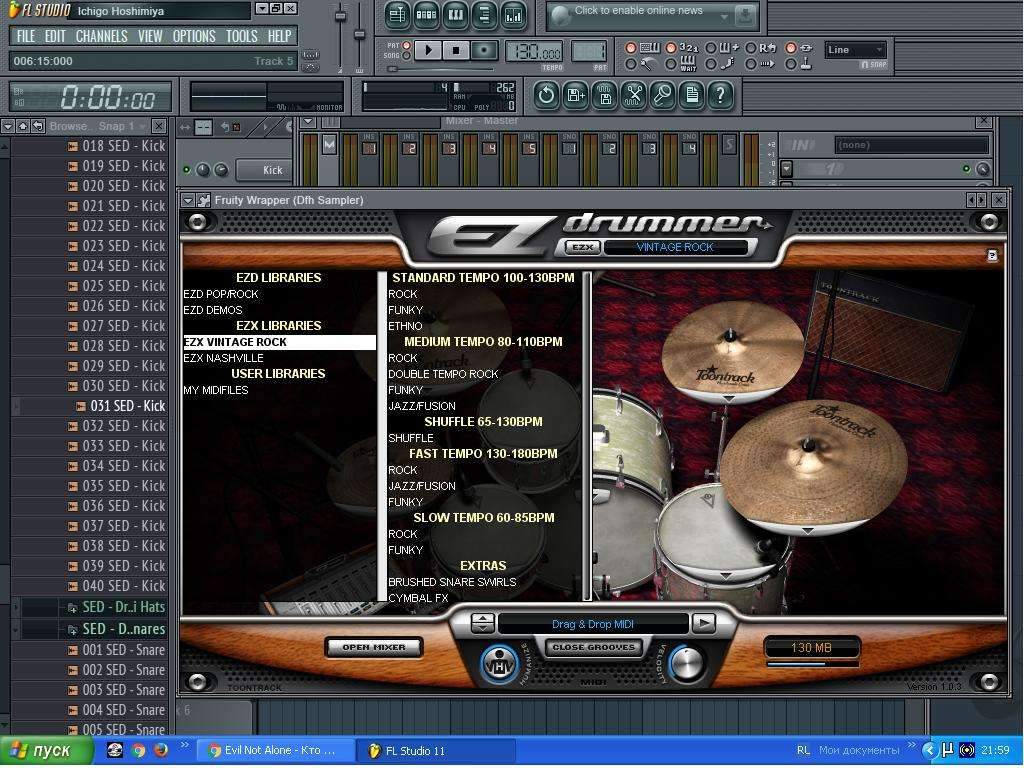
Task: Click the Undo history round arrow icon
Action: pyautogui.click(x=546, y=95)
